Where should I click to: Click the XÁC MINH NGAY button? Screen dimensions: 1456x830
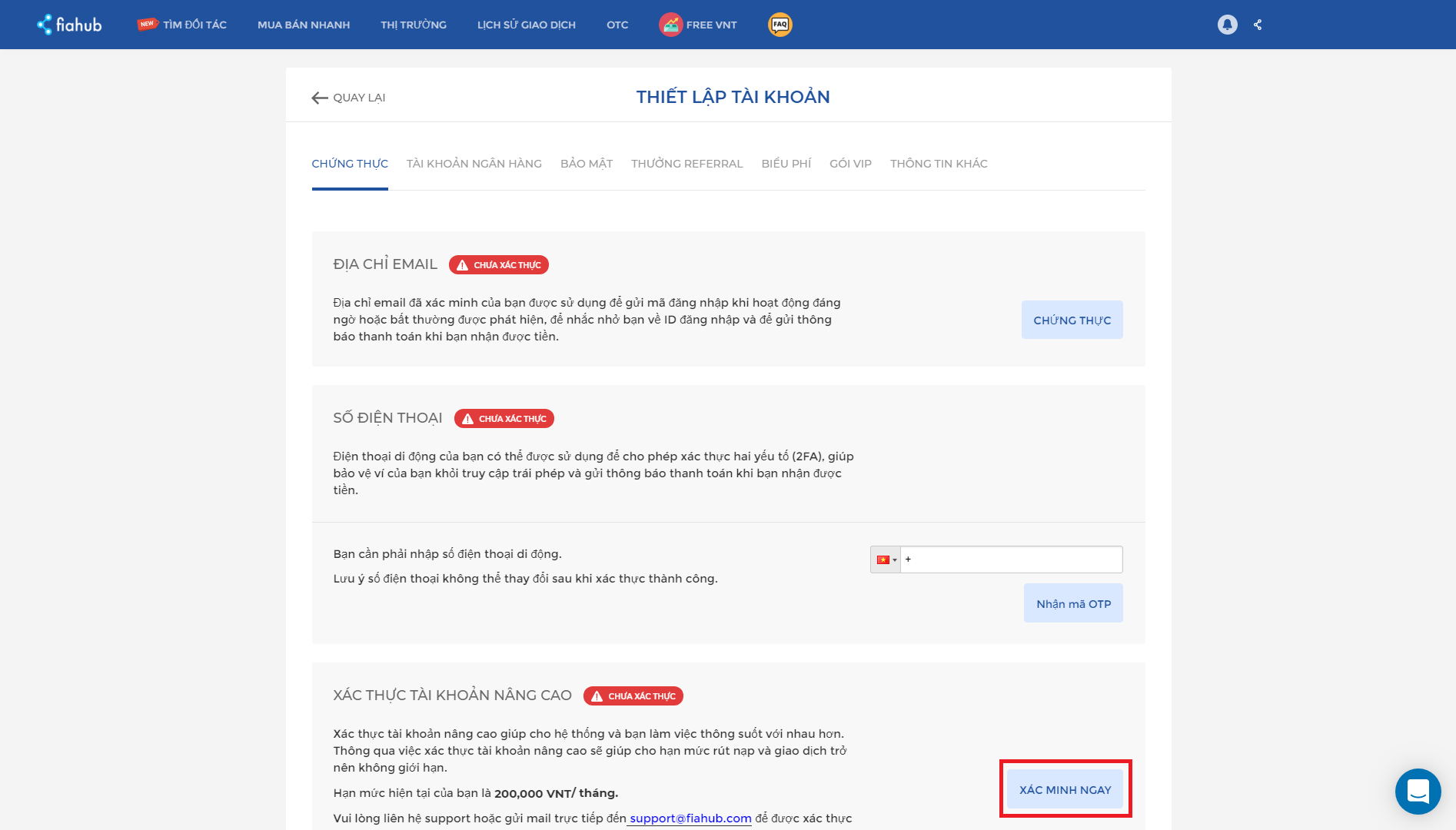pyautogui.click(x=1064, y=789)
